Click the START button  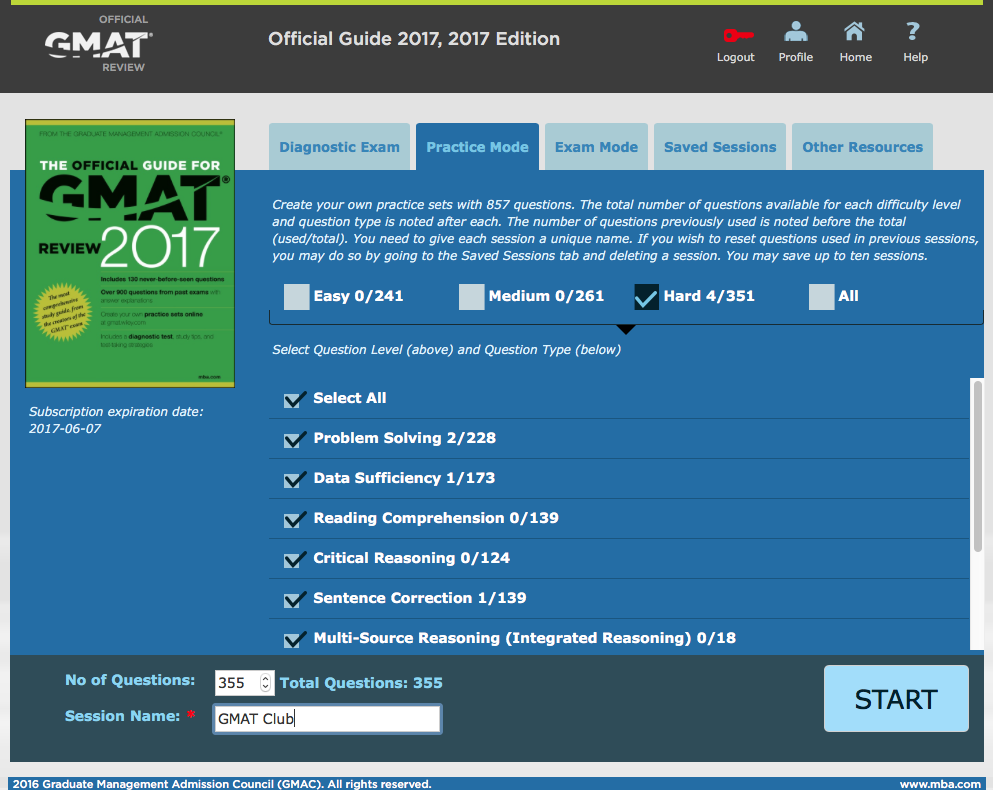point(896,699)
